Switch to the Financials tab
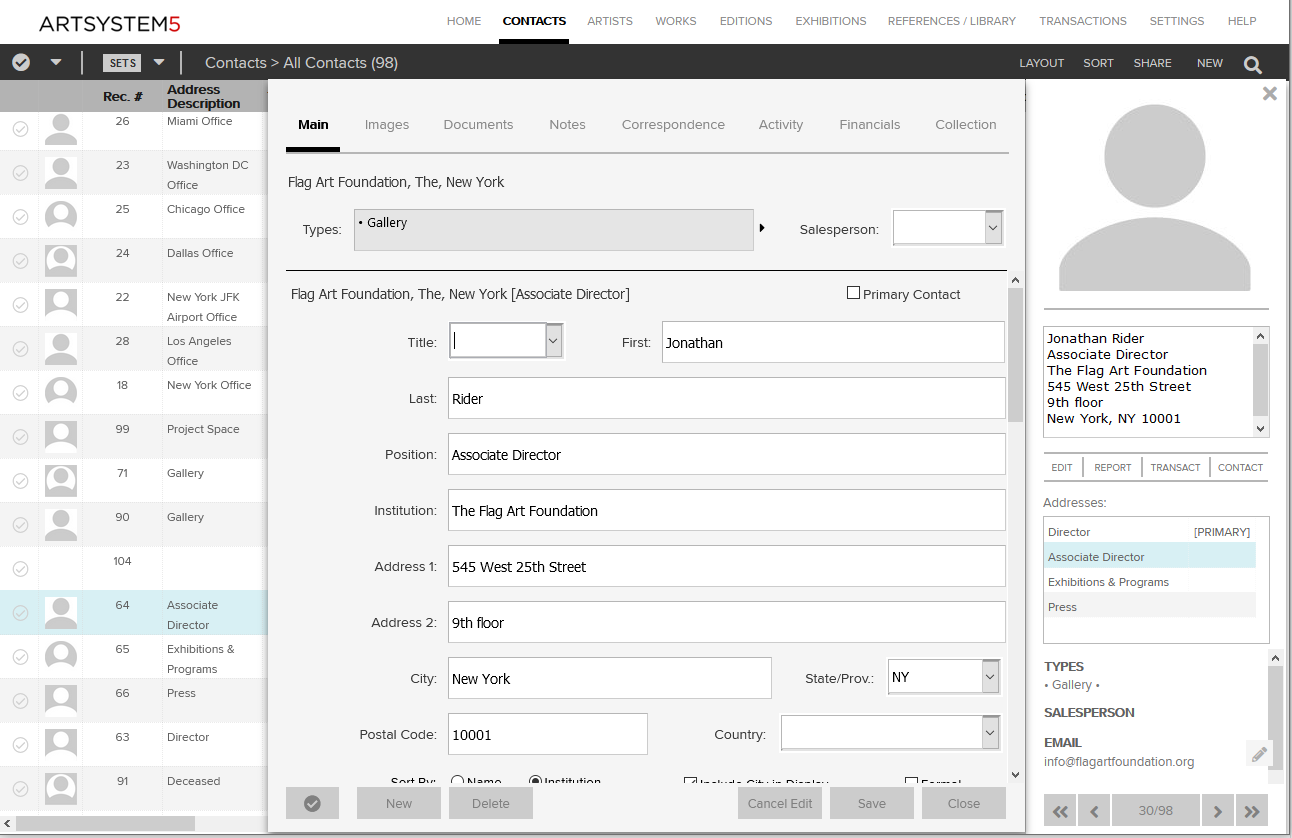 pos(869,125)
